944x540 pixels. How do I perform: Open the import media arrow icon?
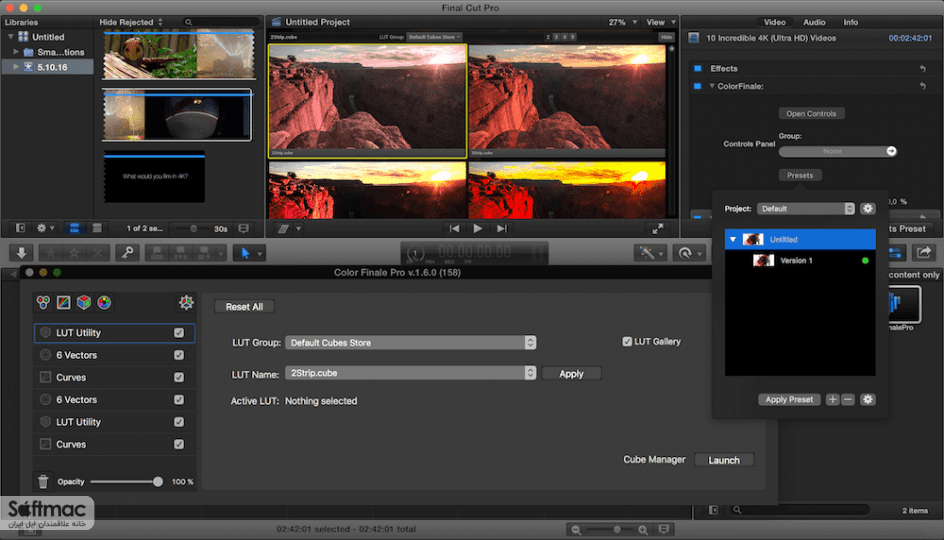point(21,253)
